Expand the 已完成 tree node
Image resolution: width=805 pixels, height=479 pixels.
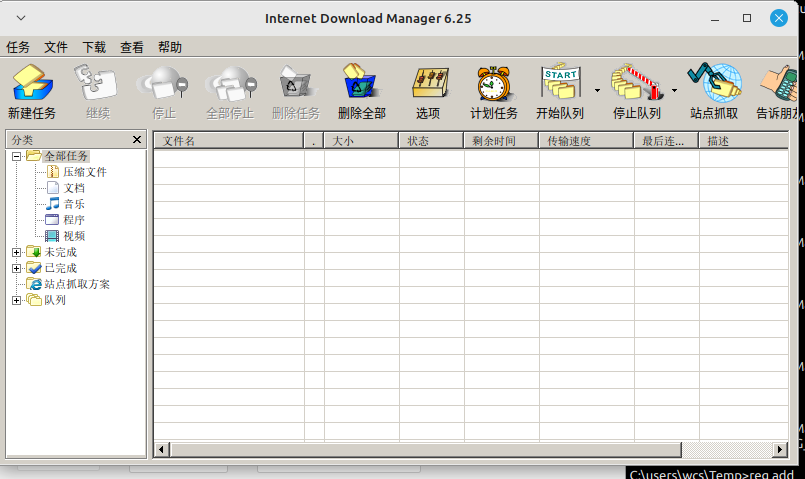pos(16,268)
